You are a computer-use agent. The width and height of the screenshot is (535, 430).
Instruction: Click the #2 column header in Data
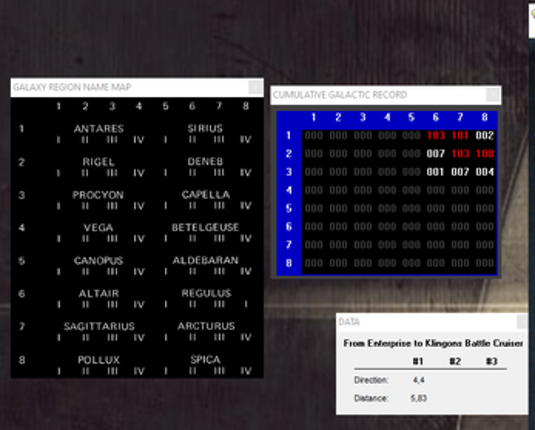coord(455,361)
